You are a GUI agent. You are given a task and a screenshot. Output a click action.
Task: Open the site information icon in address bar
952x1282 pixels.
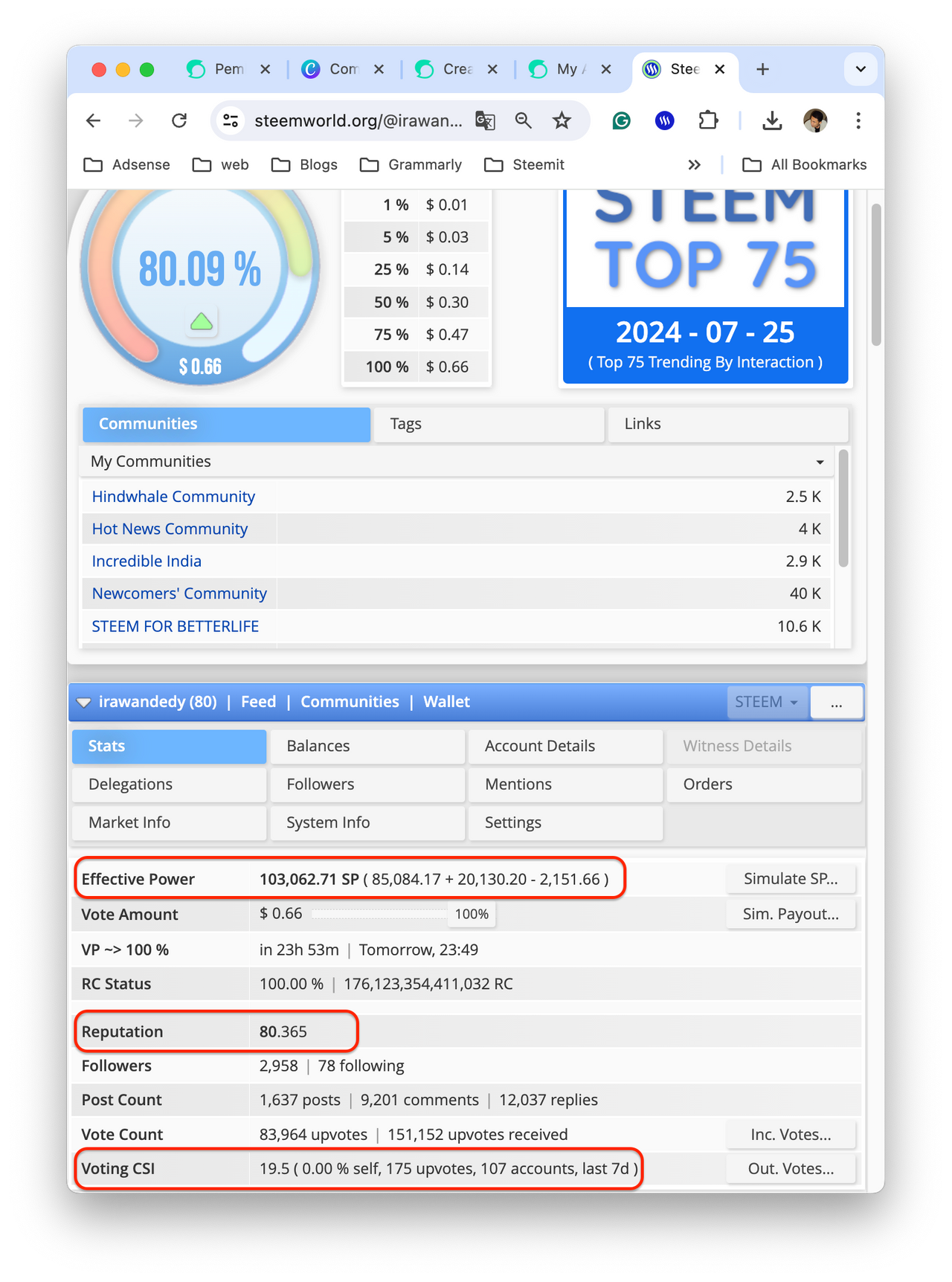coord(231,120)
